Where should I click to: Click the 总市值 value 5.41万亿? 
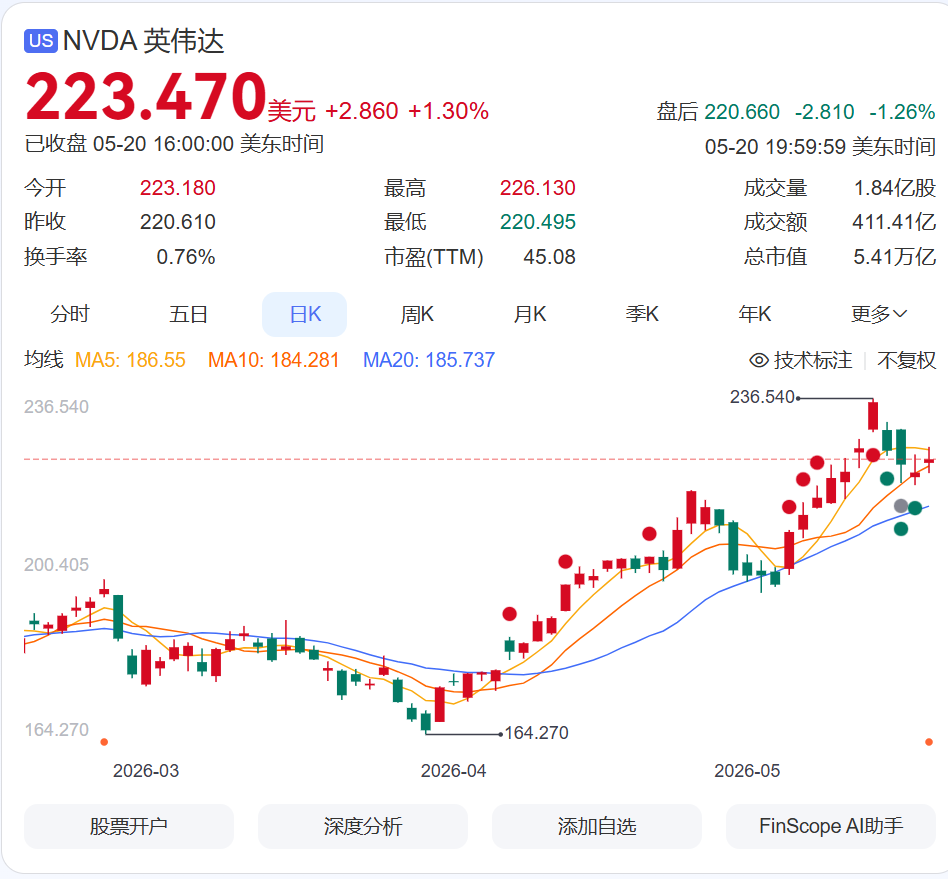(x=894, y=257)
